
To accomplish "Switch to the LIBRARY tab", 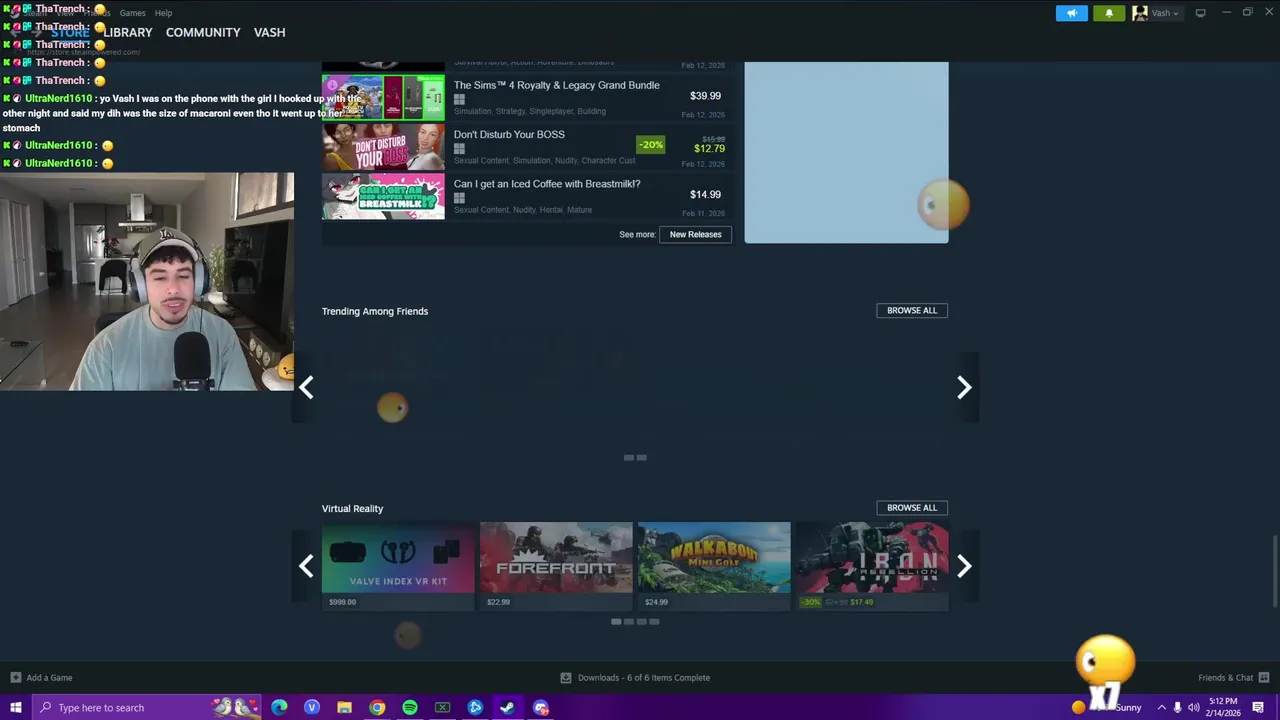I will [x=128, y=32].
